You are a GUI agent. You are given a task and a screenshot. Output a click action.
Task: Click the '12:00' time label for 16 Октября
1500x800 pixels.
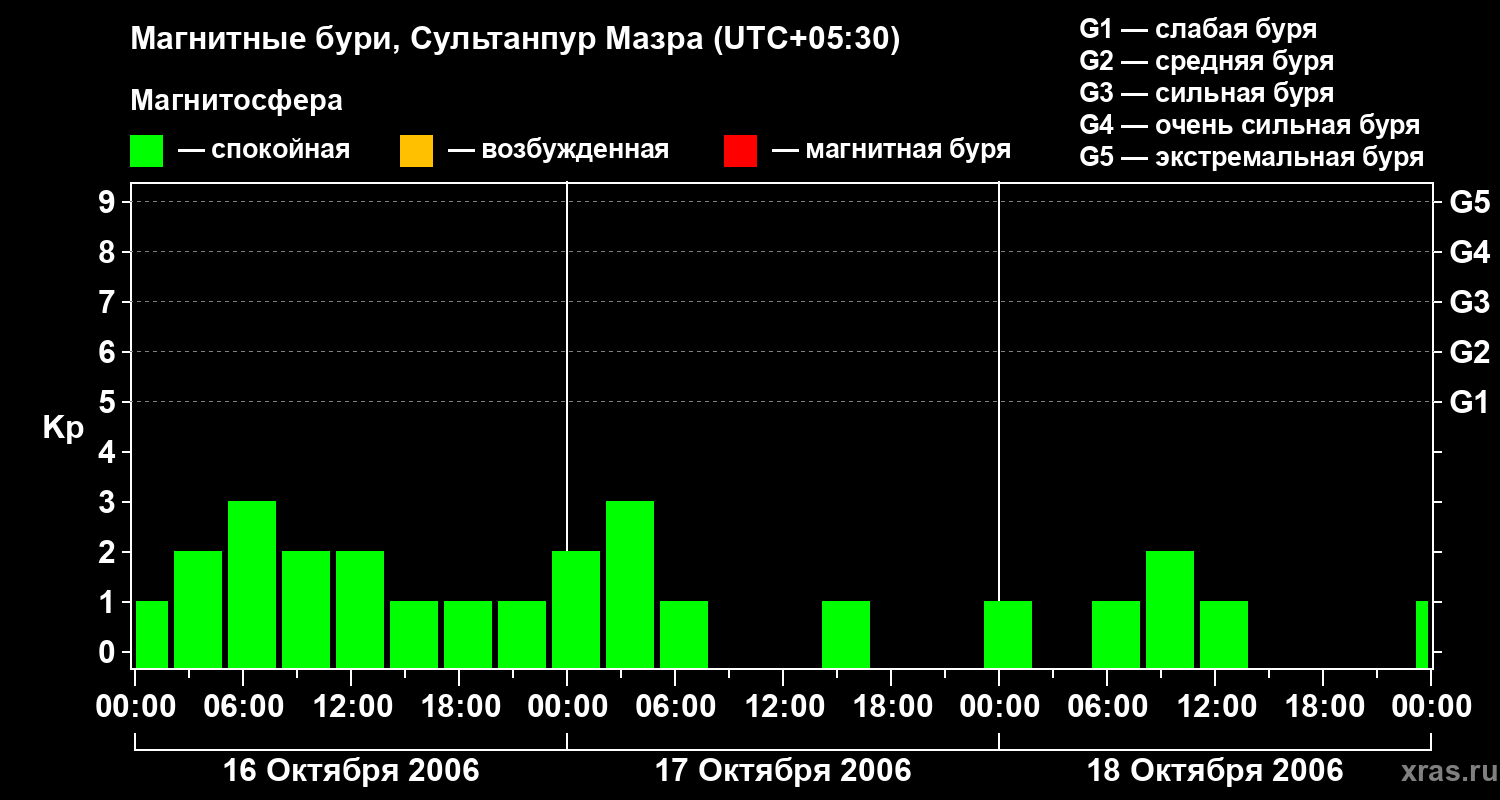pos(351,706)
